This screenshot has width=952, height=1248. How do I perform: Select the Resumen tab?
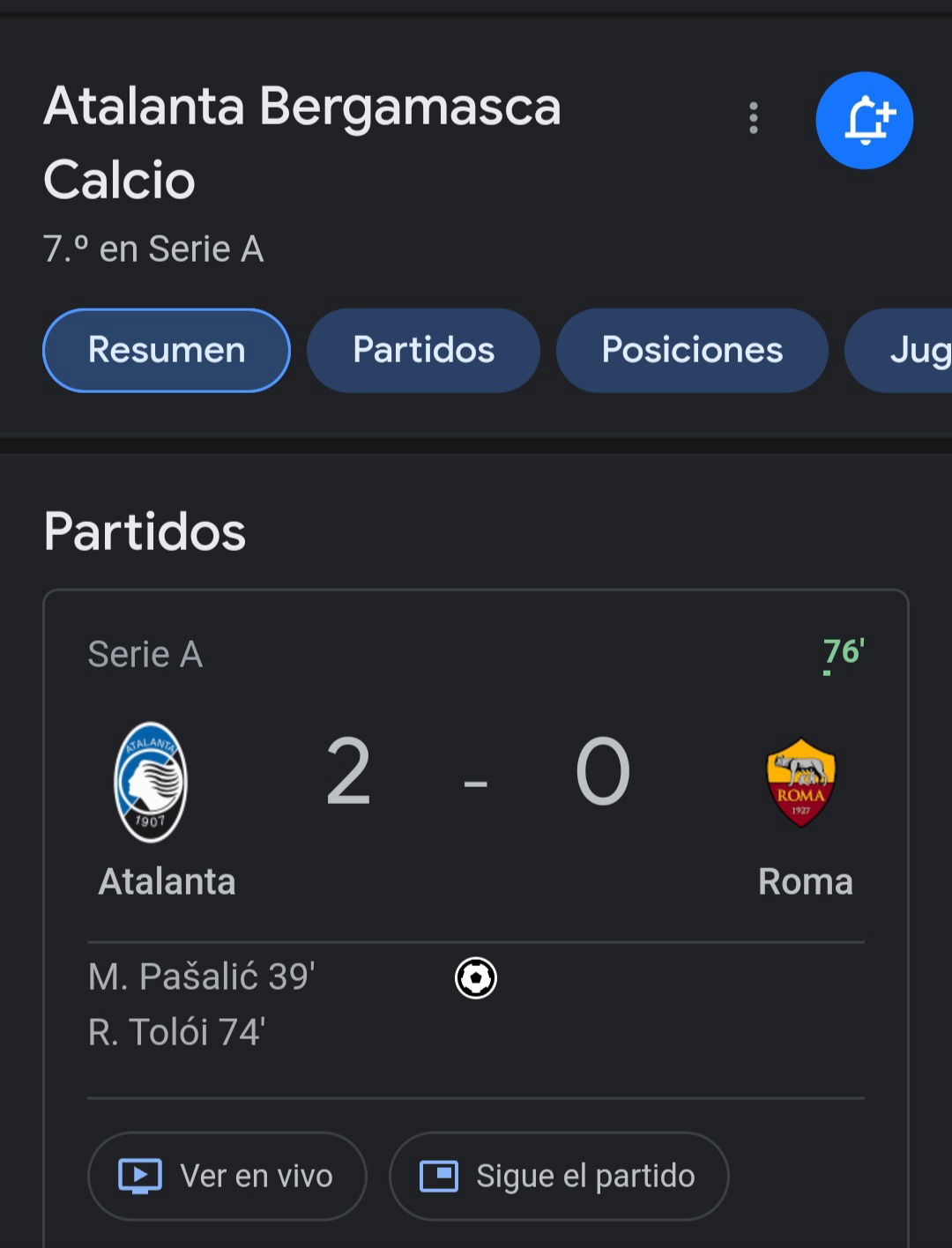tap(167, 350)
